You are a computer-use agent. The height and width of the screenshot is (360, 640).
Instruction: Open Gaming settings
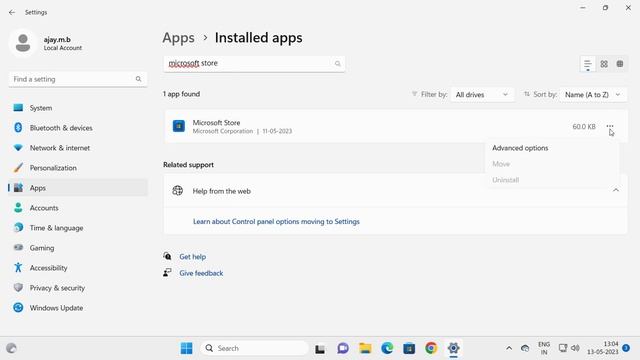click(x=78, y=248)
